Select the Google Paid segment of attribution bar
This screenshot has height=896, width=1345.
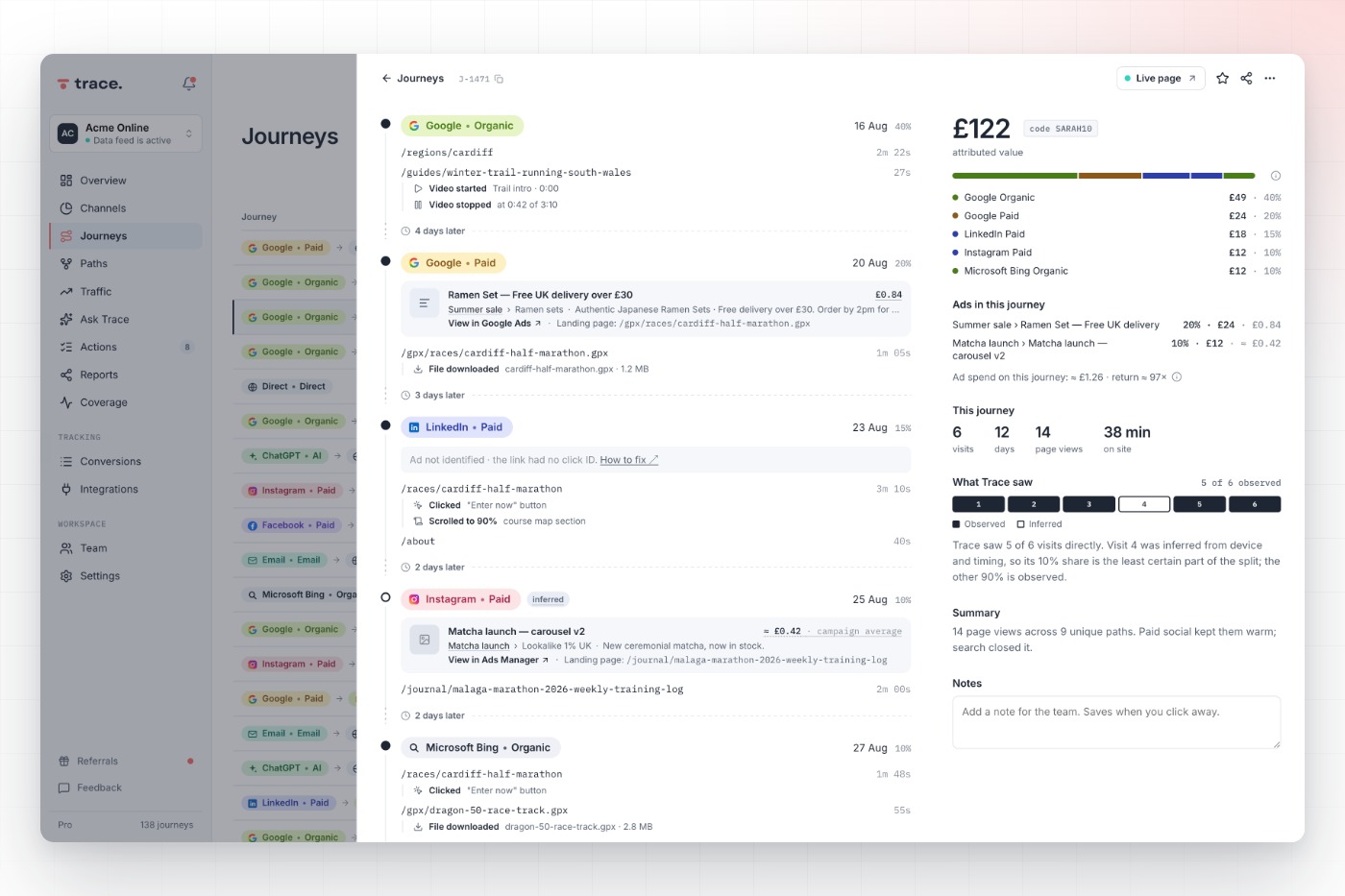(1110, 176)
